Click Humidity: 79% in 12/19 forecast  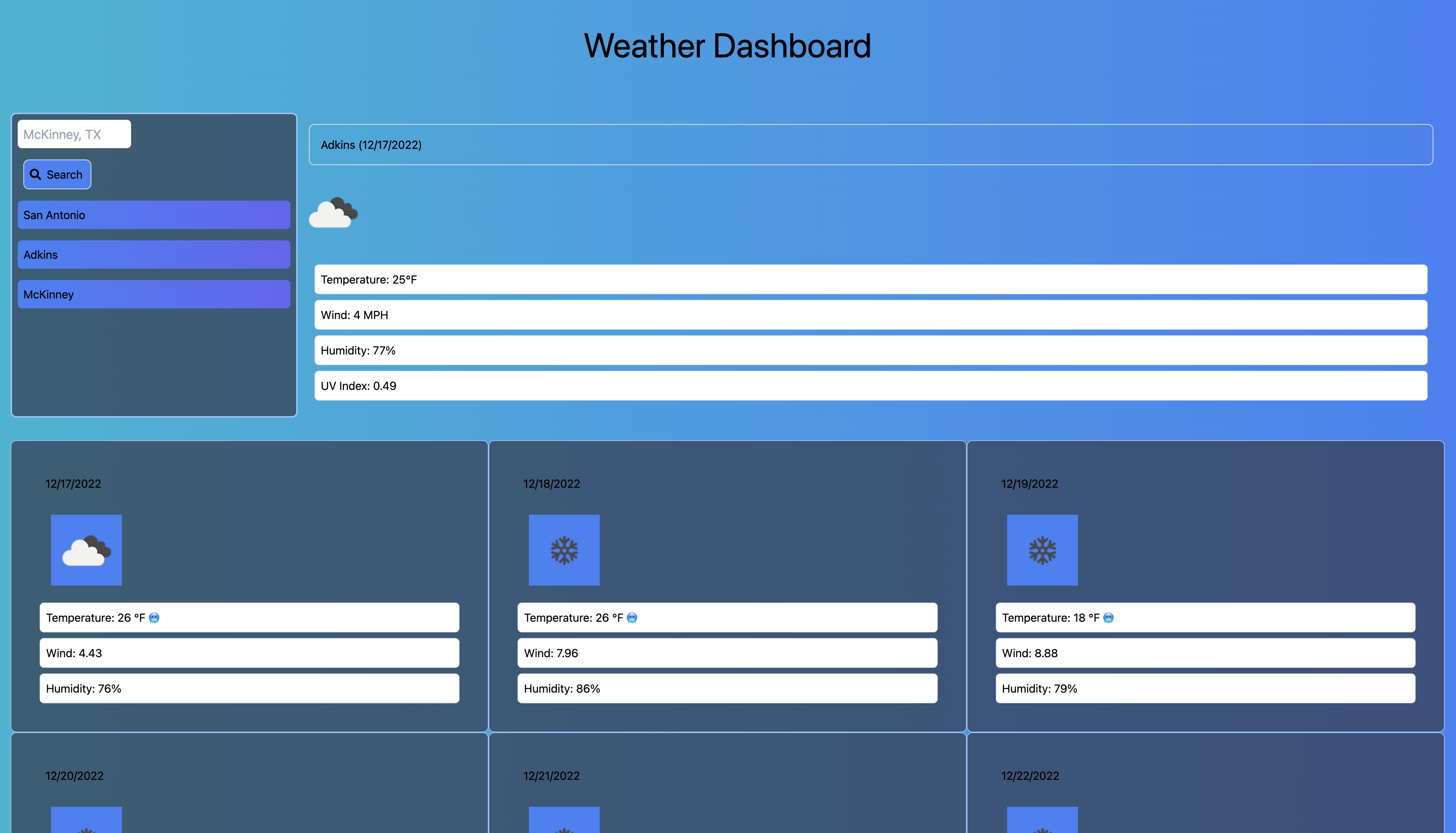click(x=1206, y=689)
